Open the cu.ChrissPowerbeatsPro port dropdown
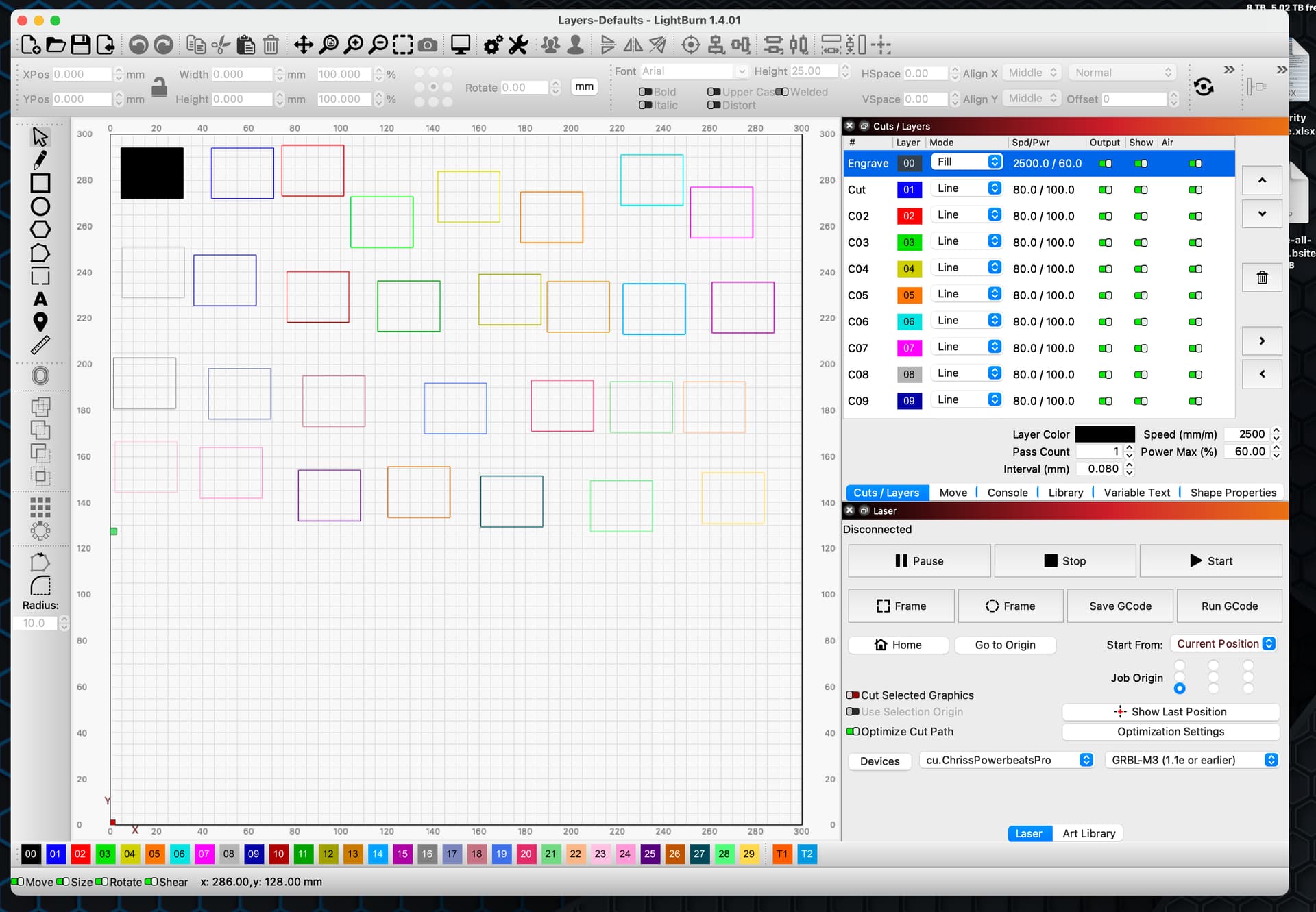The image size is (1316, 912). (1006, 760)
